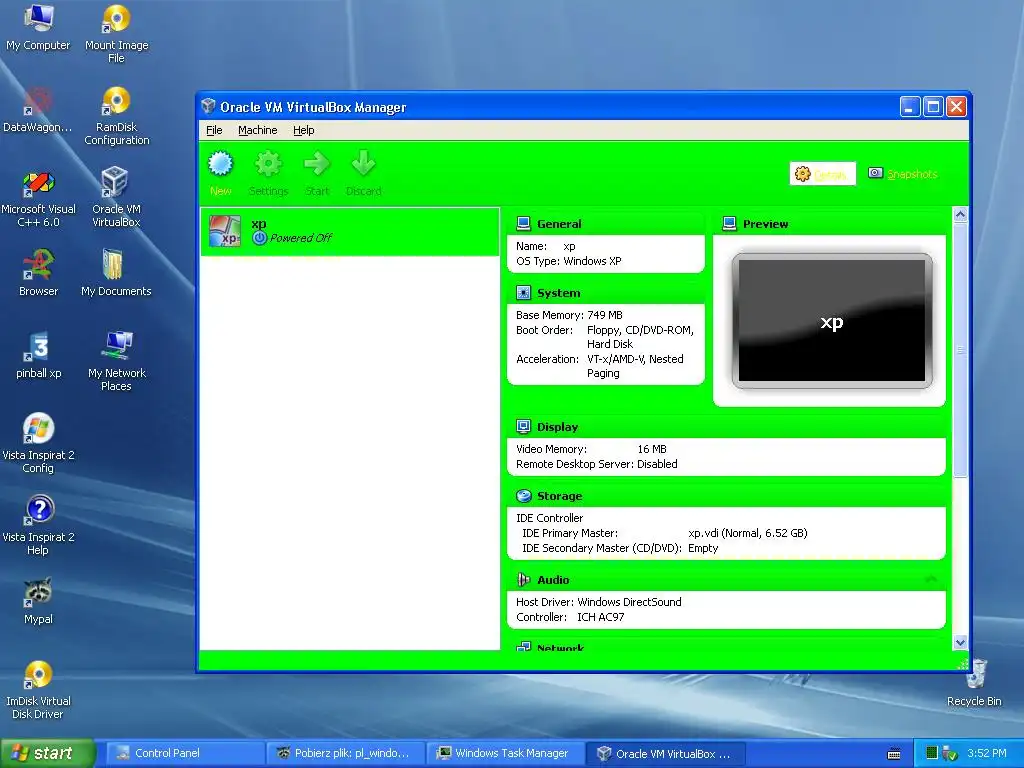Select the My Documents desktop icon
This screenshot has height=768, width=1024.
pyautogui.click(x=116, y=273)
